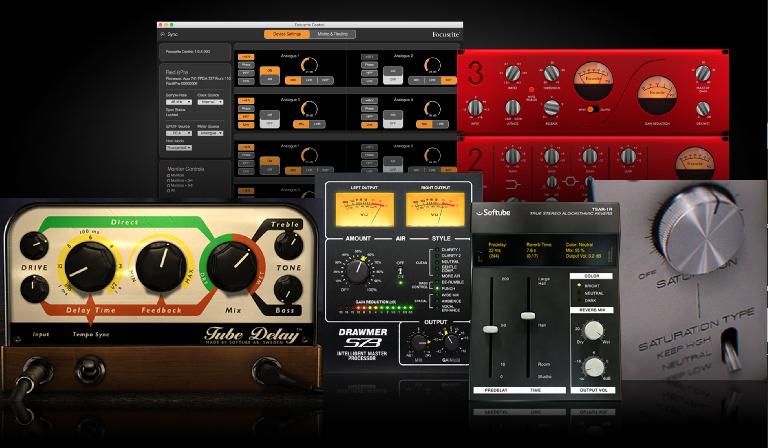
Task: Open the S/PDIF Source dropdown
Action: (178, 133)
